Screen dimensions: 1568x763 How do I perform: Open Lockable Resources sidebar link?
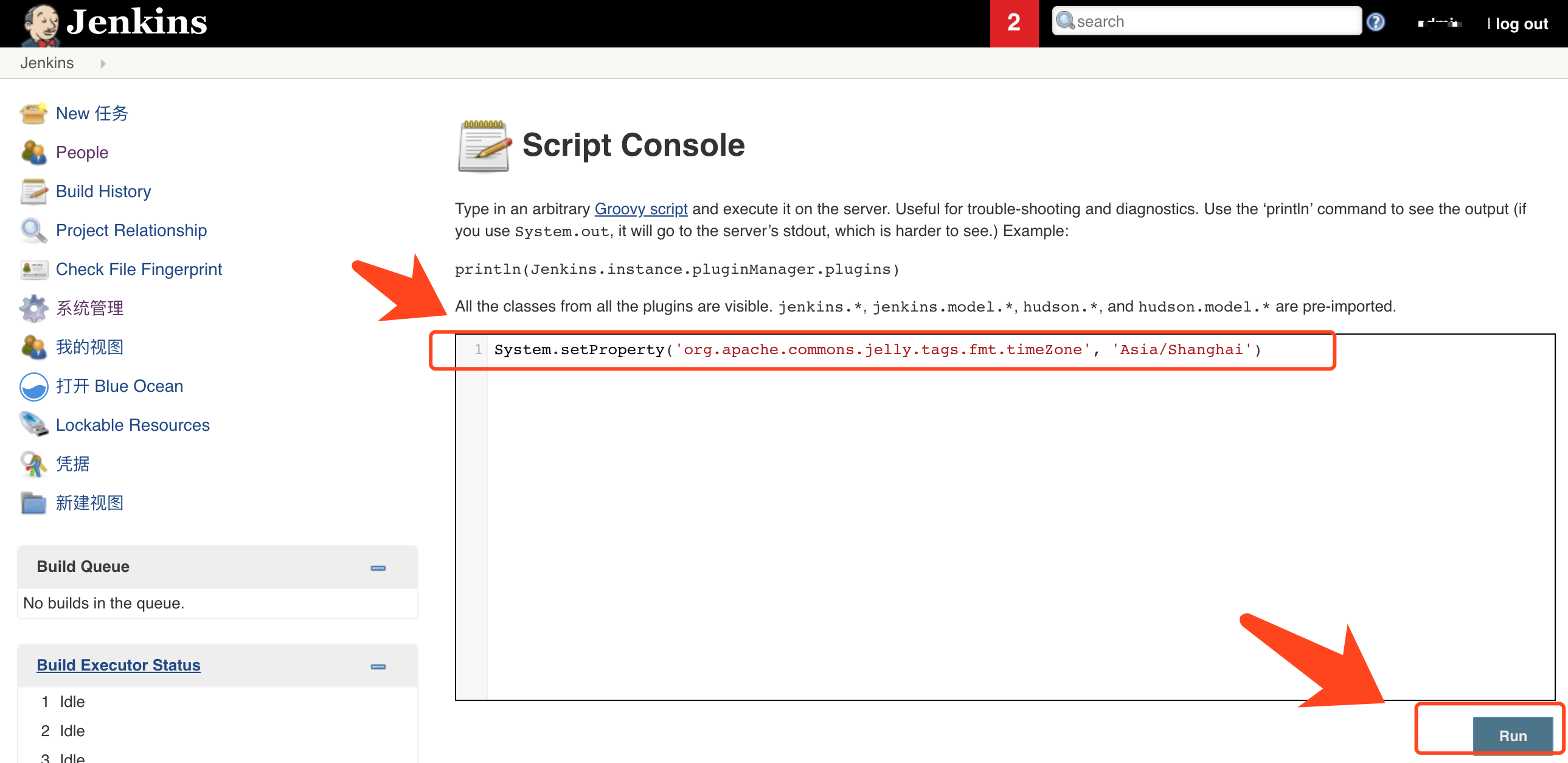pos(133,425)
